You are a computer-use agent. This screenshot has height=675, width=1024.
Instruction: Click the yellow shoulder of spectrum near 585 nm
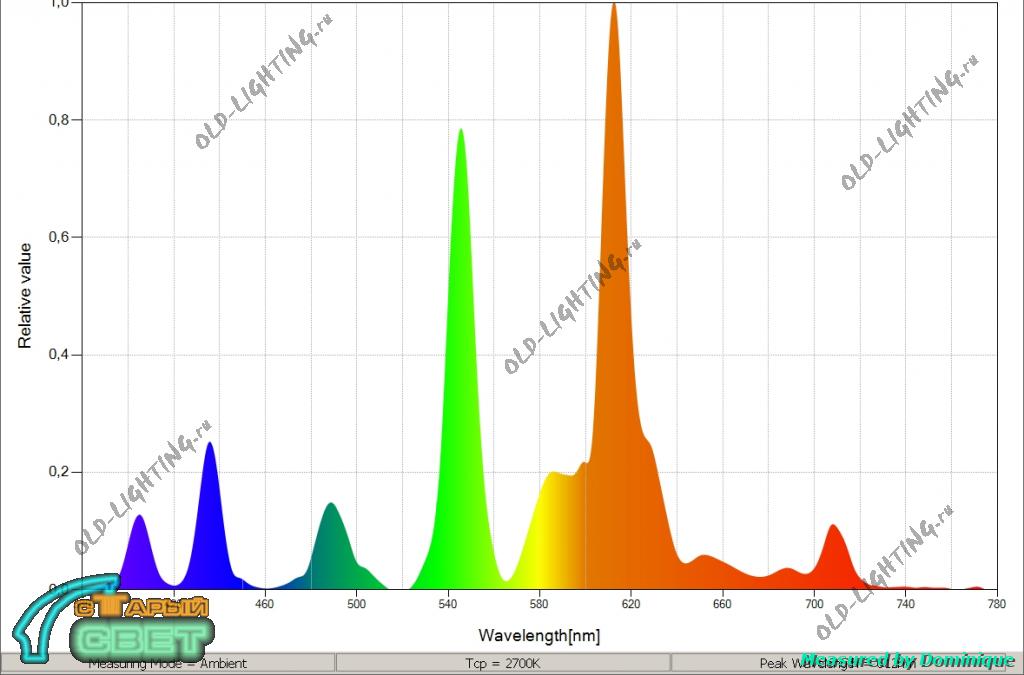point(552,529)
